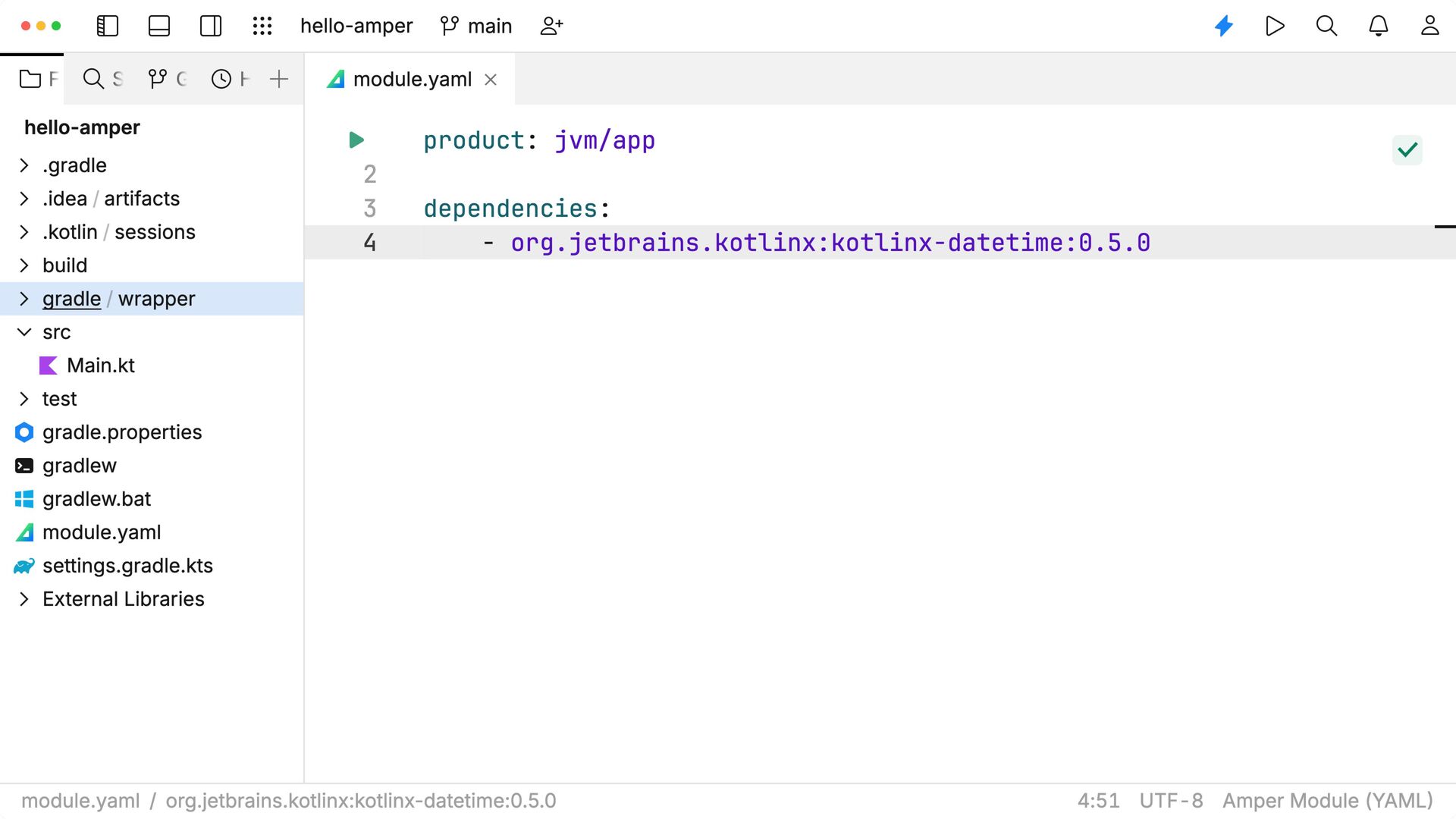
Task: Add a new sidebar tab with plus
Action: [279, 79]
